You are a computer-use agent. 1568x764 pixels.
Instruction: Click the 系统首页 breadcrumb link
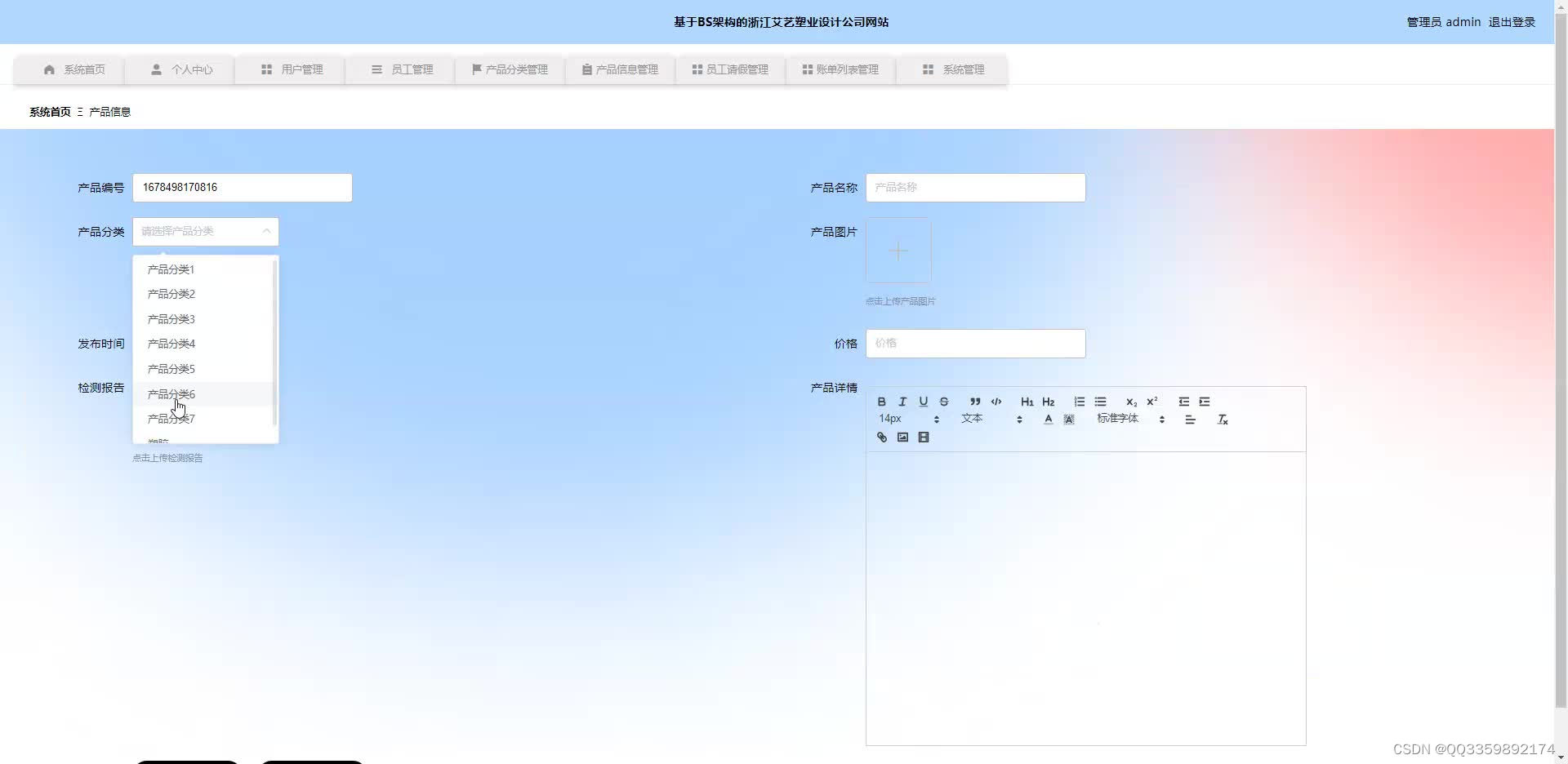pyautogui.click(x=50, y=112)
